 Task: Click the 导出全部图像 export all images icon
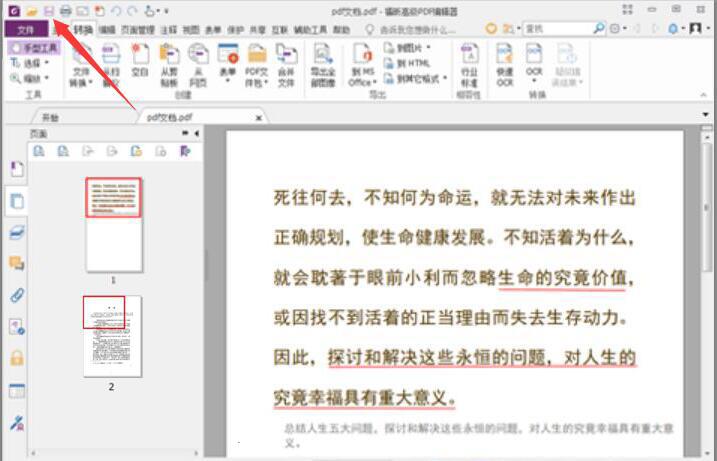point(323,65)
